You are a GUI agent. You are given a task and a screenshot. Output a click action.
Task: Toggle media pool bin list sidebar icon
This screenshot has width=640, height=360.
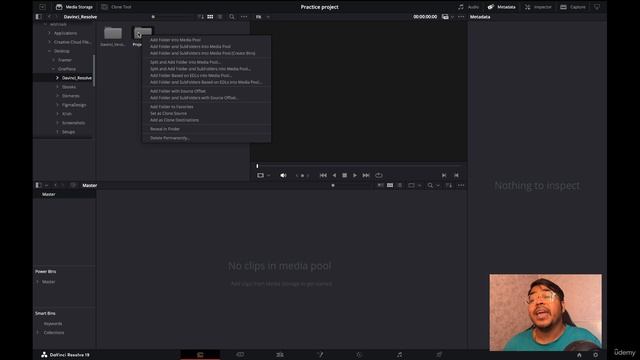tap(38, 185)
